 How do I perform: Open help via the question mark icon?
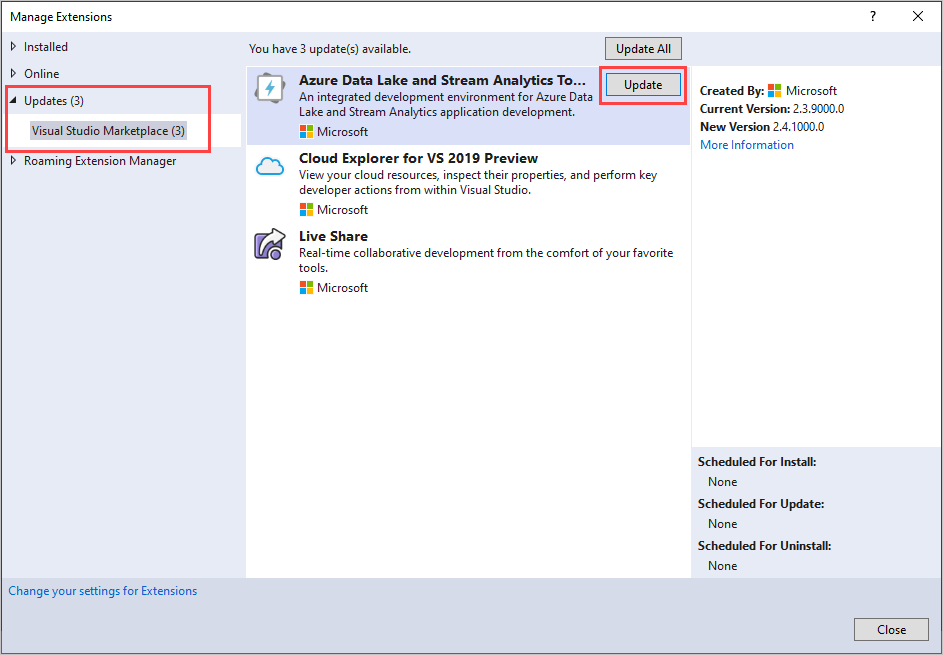point(872,16)
